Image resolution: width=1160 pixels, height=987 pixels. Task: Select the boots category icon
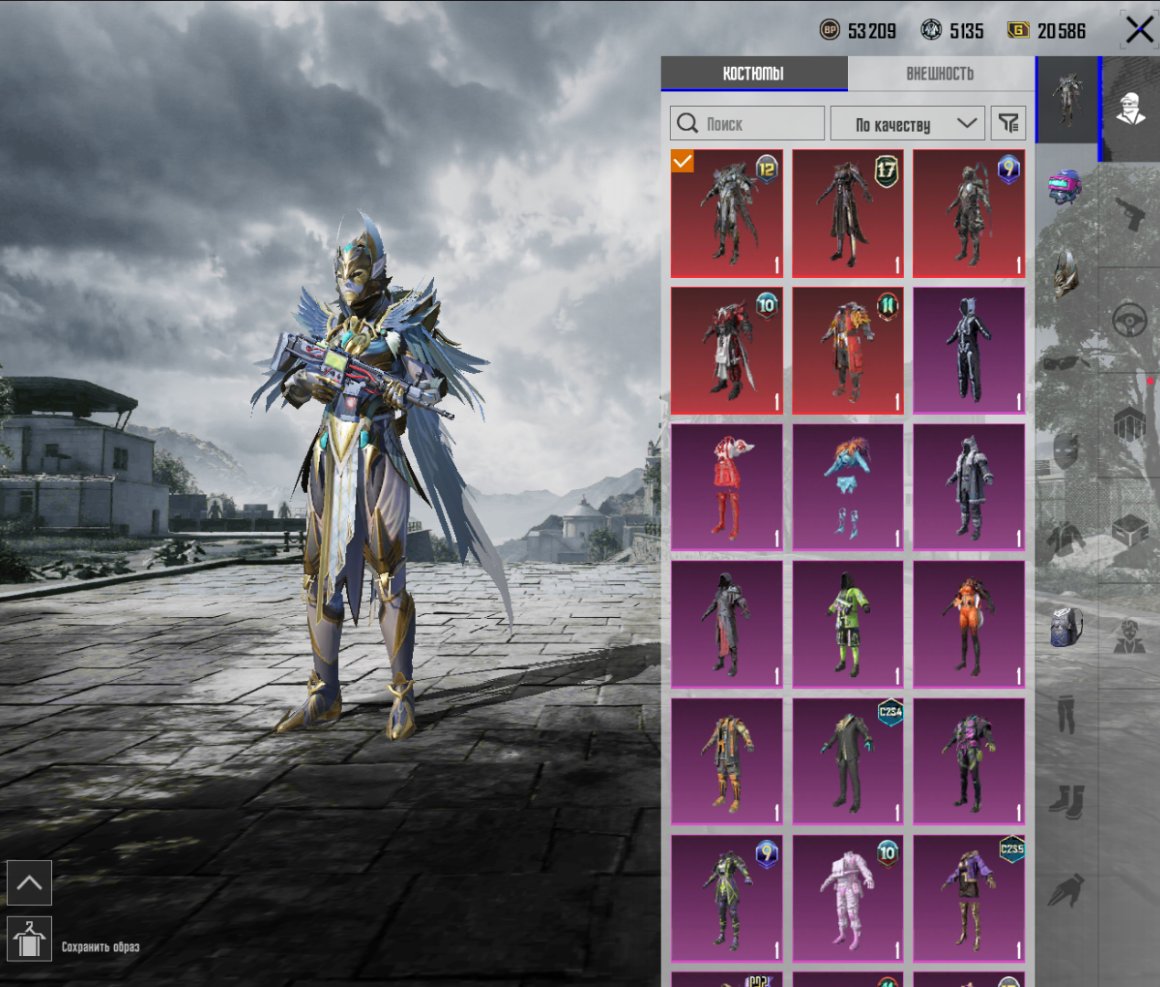click(1066, 801)
